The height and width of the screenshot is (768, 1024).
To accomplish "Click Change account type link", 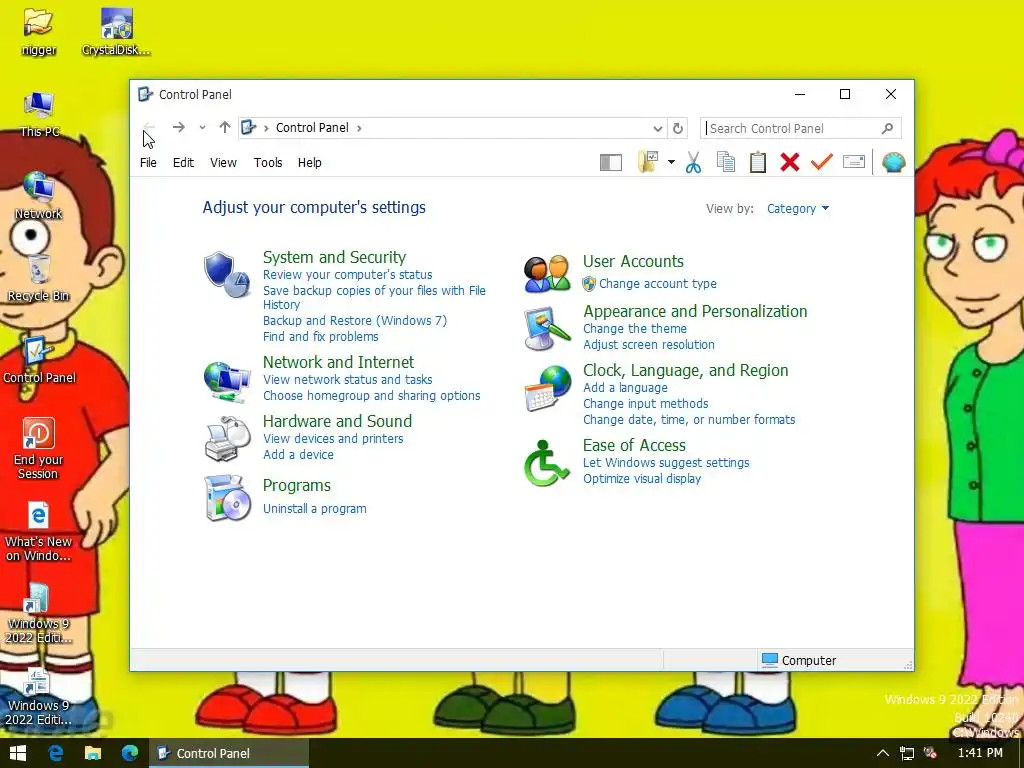I will (658, 283).
